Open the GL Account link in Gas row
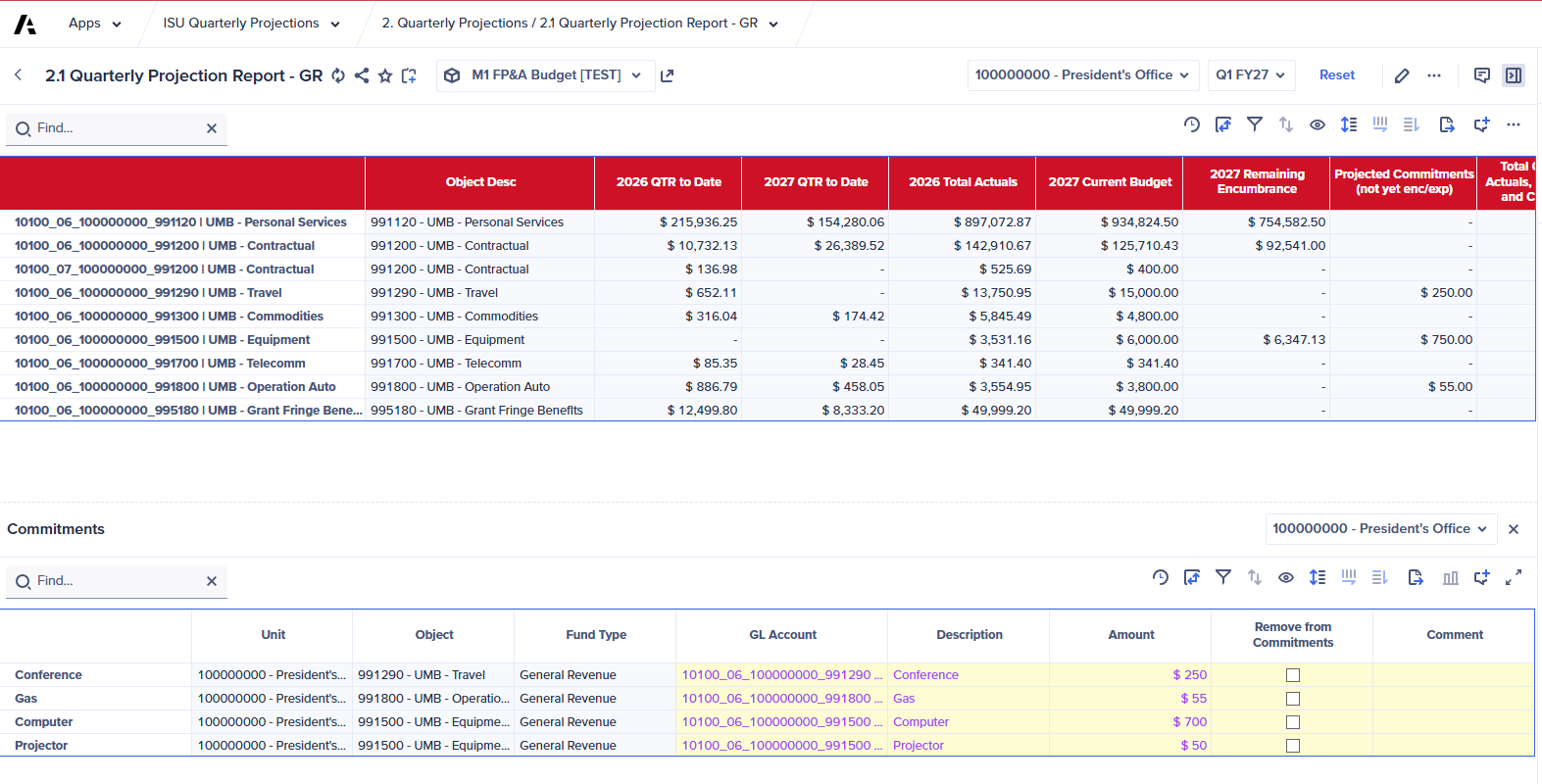 coord(781,699)
